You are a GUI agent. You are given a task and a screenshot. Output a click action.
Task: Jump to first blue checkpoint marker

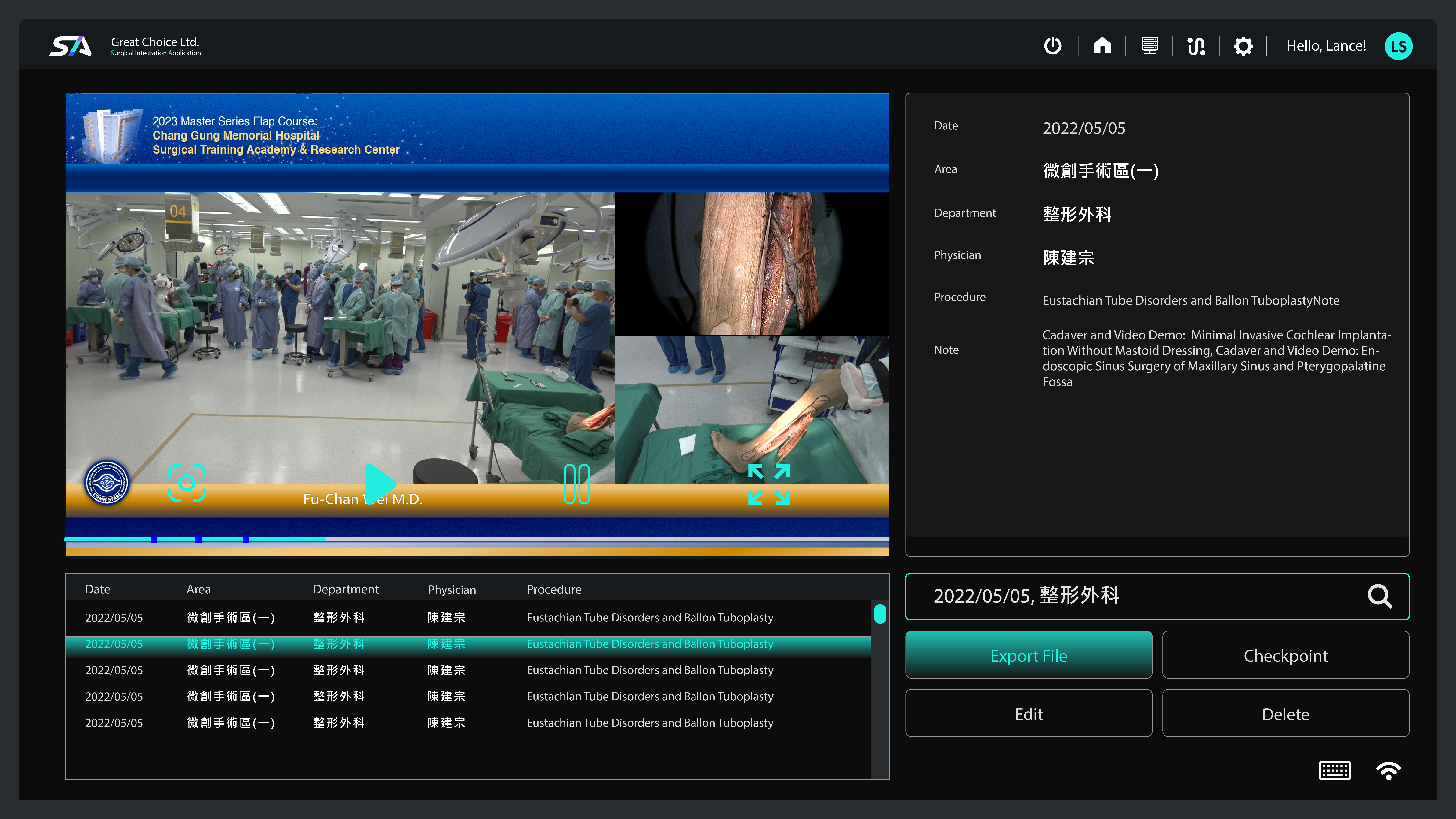pos(154,539)
